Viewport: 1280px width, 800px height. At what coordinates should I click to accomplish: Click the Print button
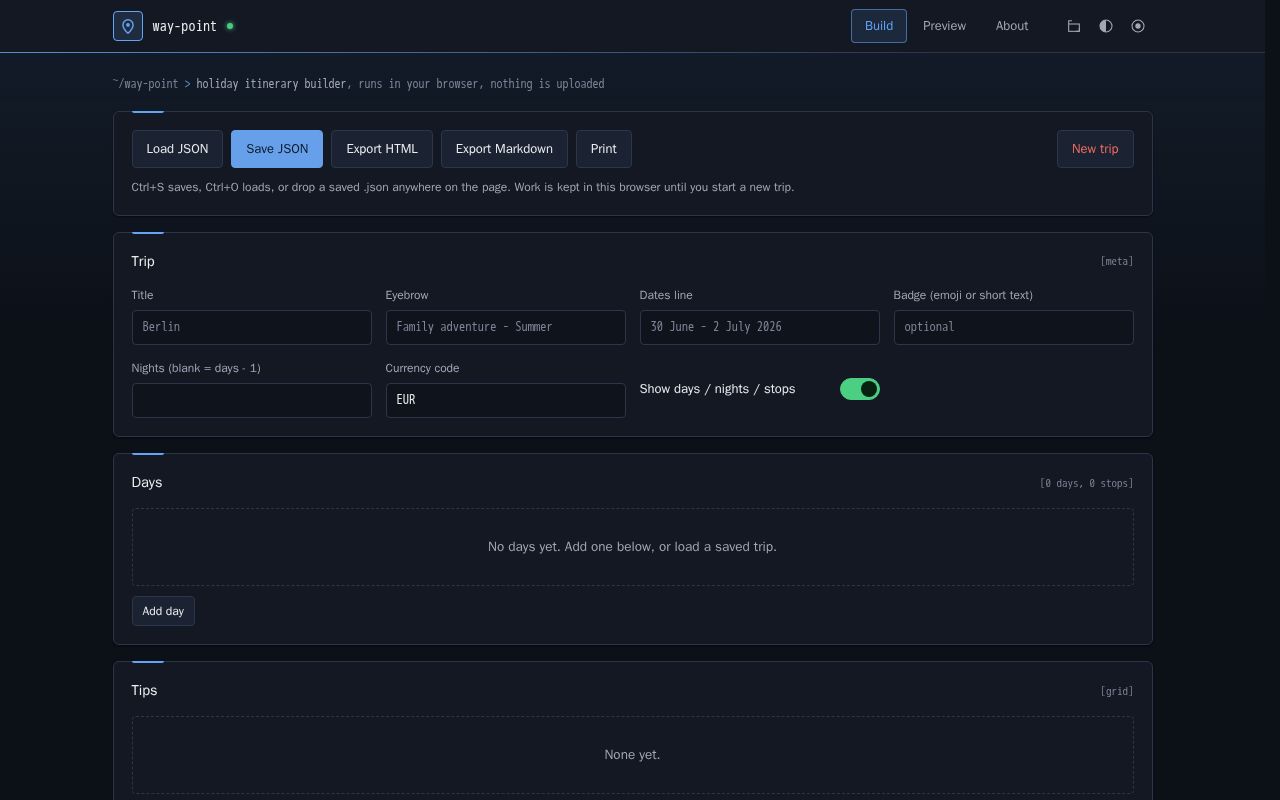[x=604, y=149]
